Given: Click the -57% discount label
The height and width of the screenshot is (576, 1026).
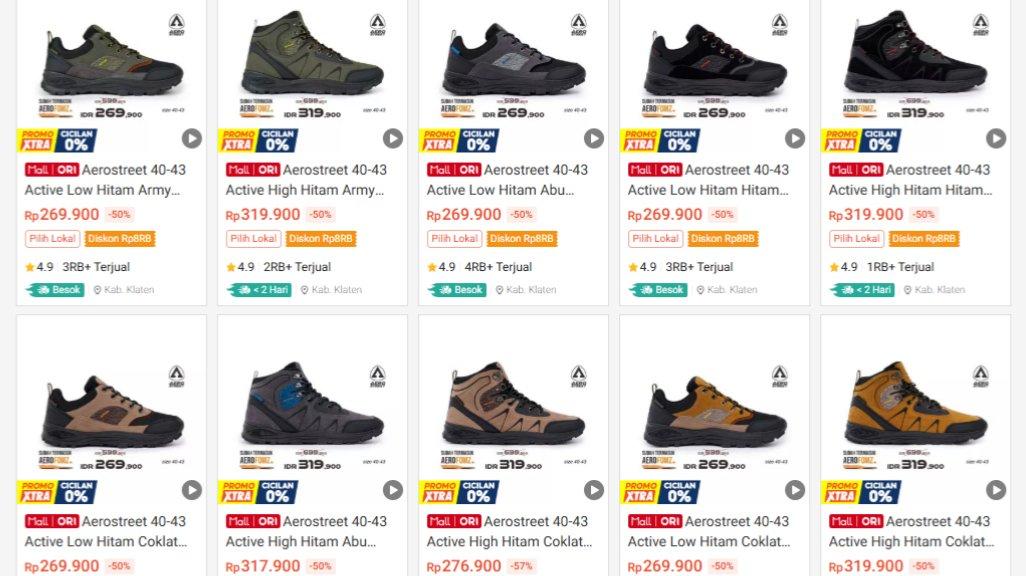Looking at the screenshot, I should pos(520,566).
